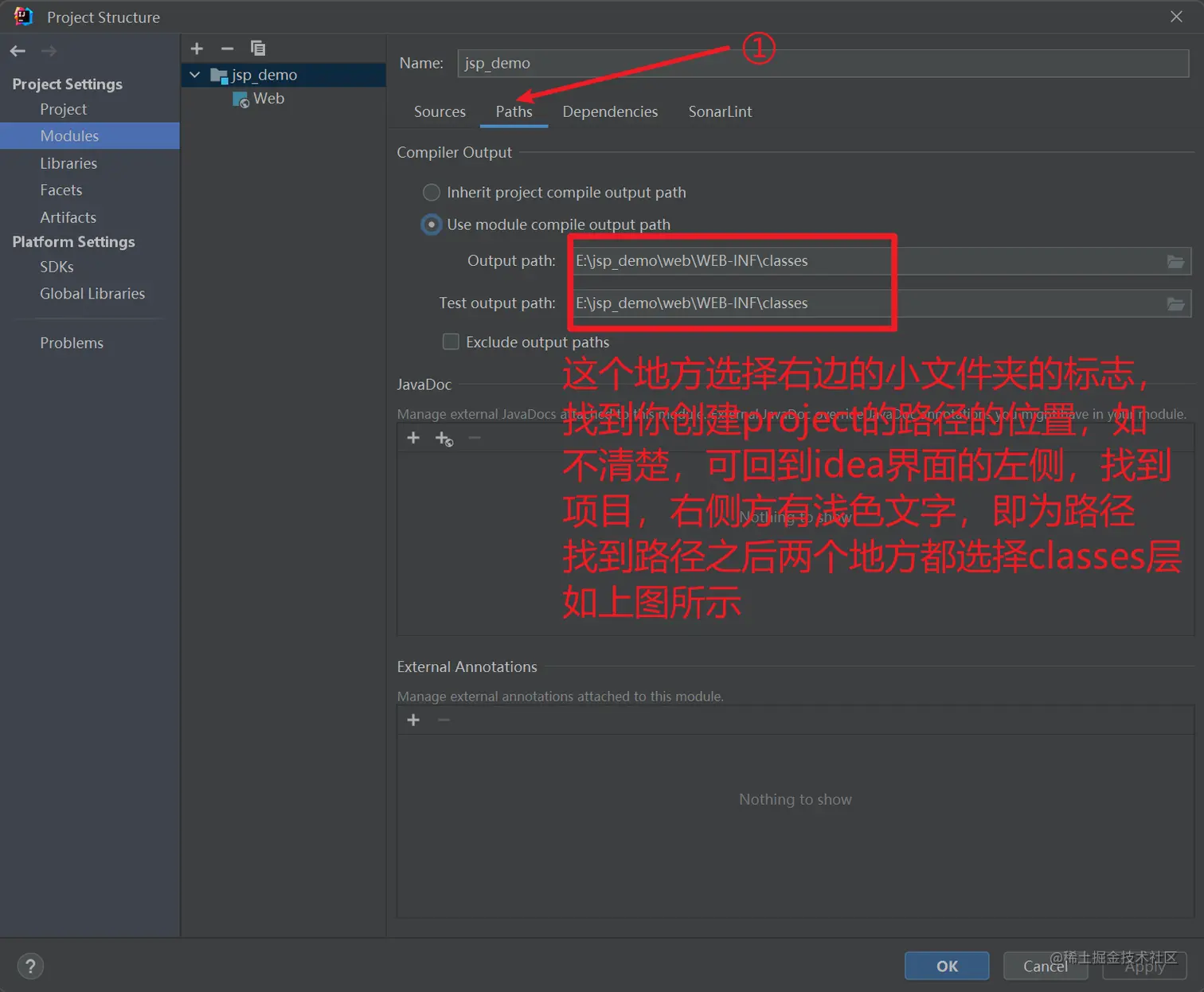
Task: Remove selected JavaDoc entry
Action: coord(475,438)
